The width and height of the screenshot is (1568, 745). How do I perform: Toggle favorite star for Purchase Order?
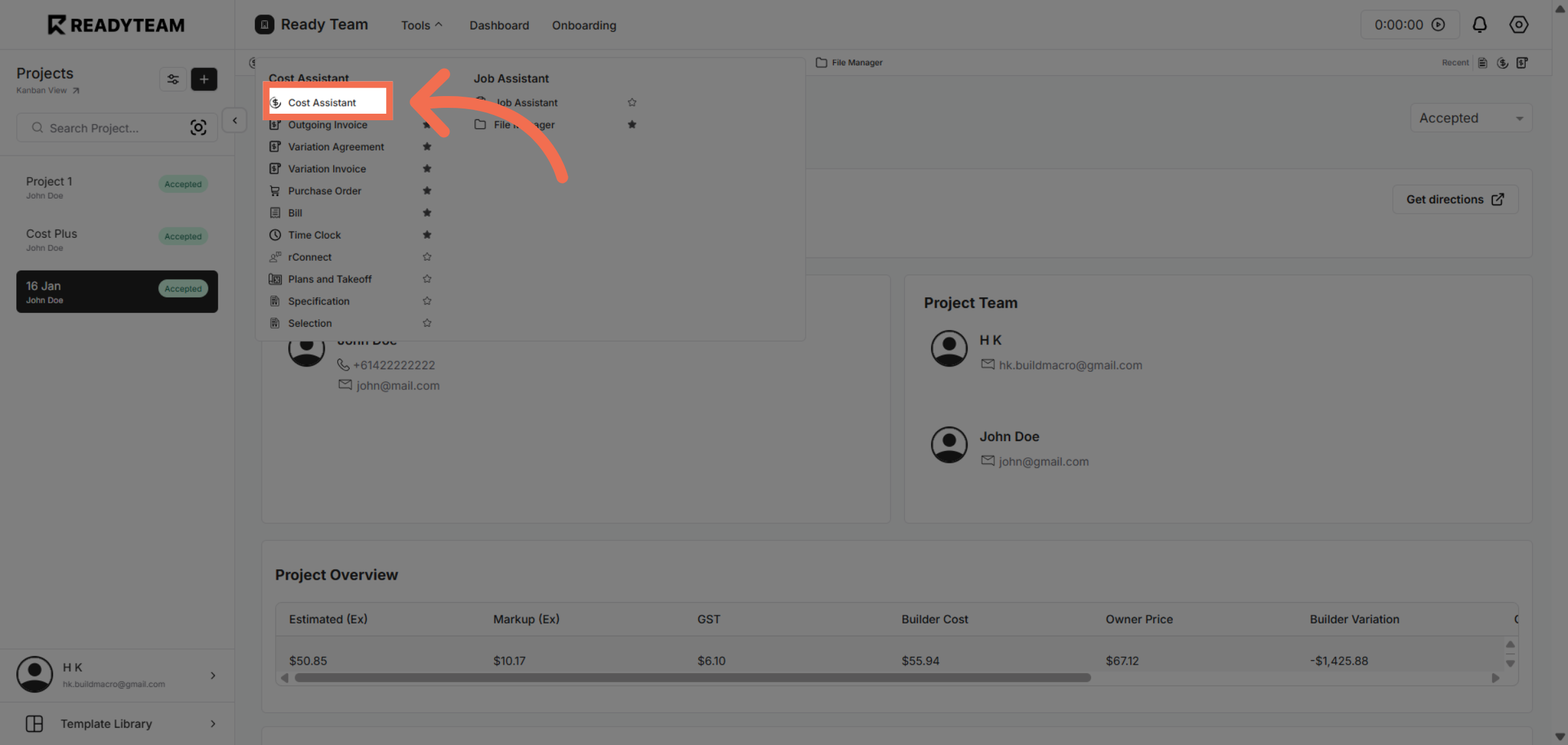click(x=427, y=191)
